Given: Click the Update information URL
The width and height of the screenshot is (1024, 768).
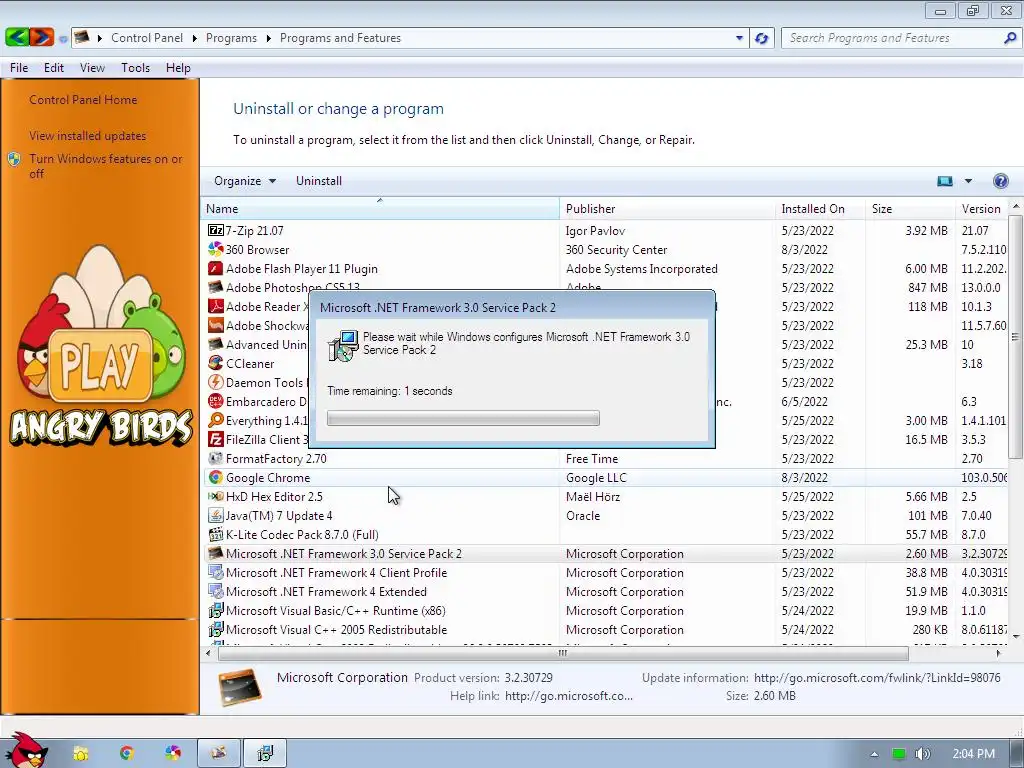Looking at the screenshot, I should click(x=877, y=677).
